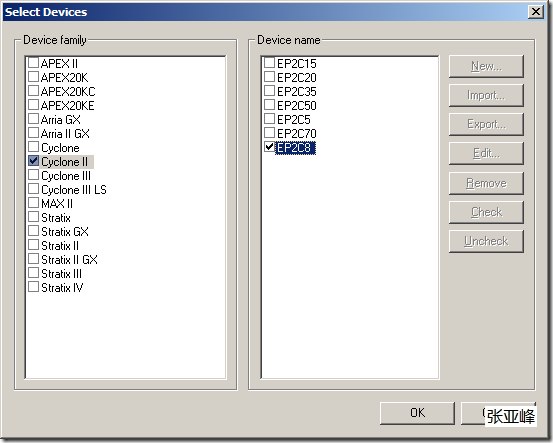Tick the APEX20KE checkbox
The image size is (553, 443).
33,105
